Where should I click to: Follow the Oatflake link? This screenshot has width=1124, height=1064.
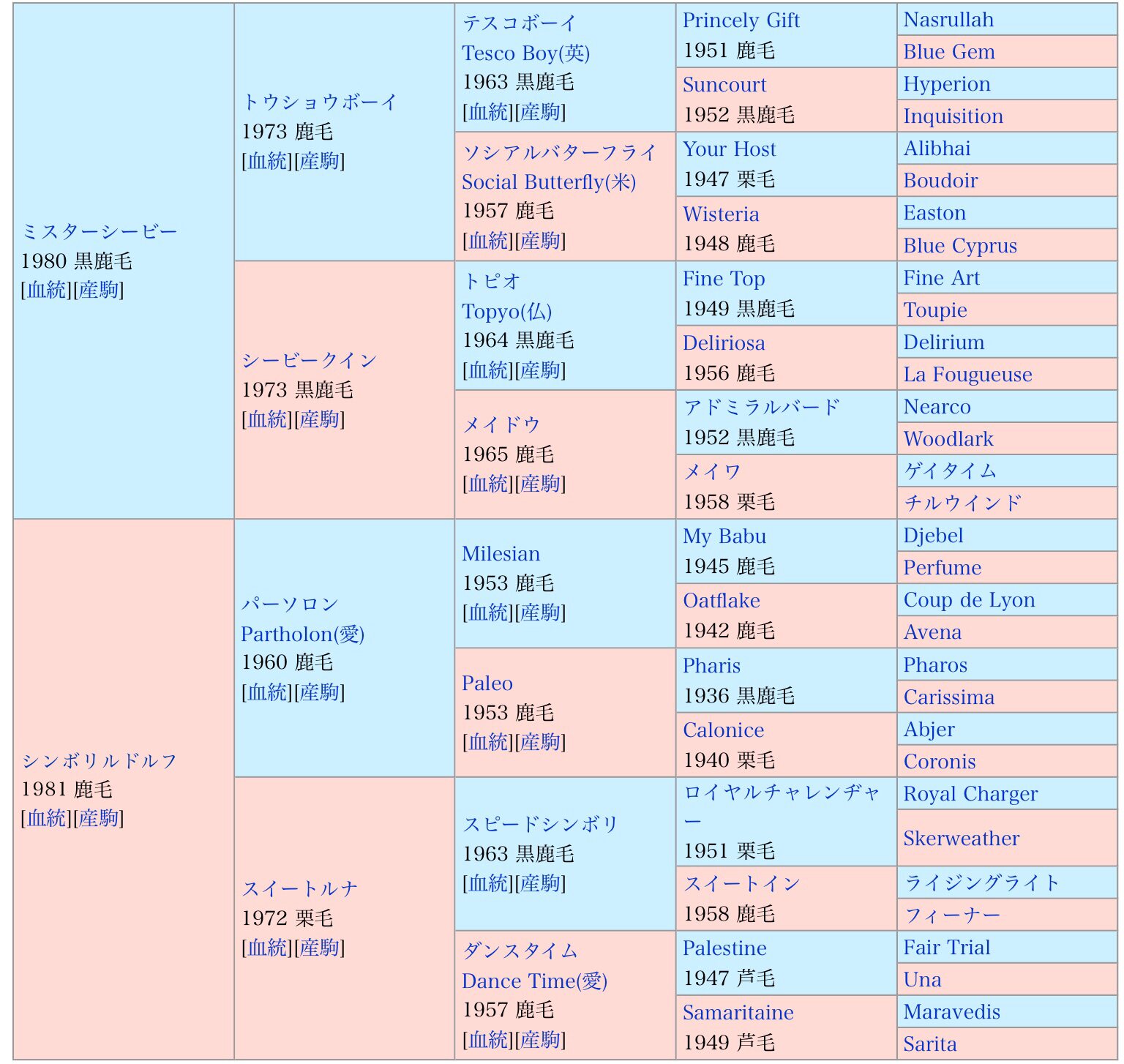(722, 601)
